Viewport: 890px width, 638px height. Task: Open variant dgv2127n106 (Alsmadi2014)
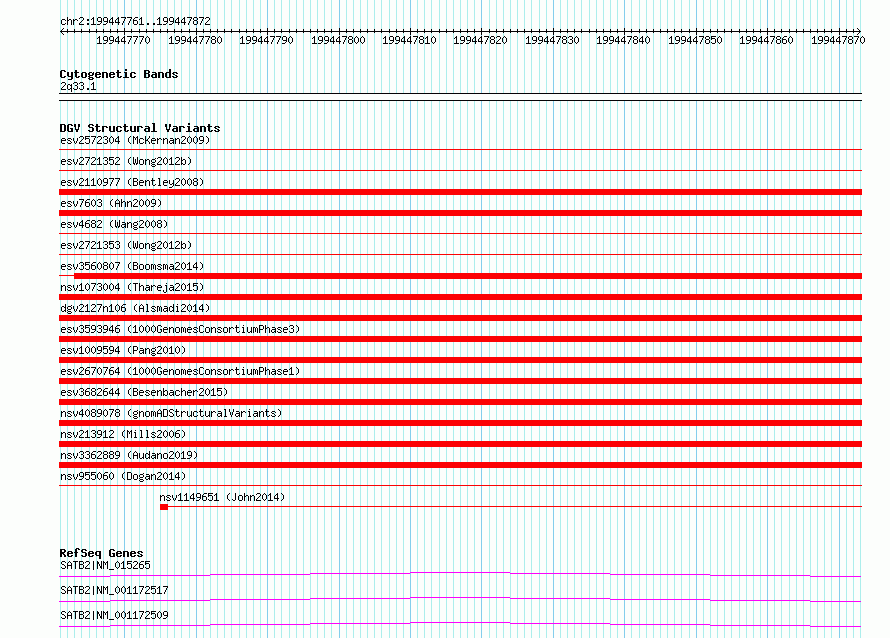point(135,308)
